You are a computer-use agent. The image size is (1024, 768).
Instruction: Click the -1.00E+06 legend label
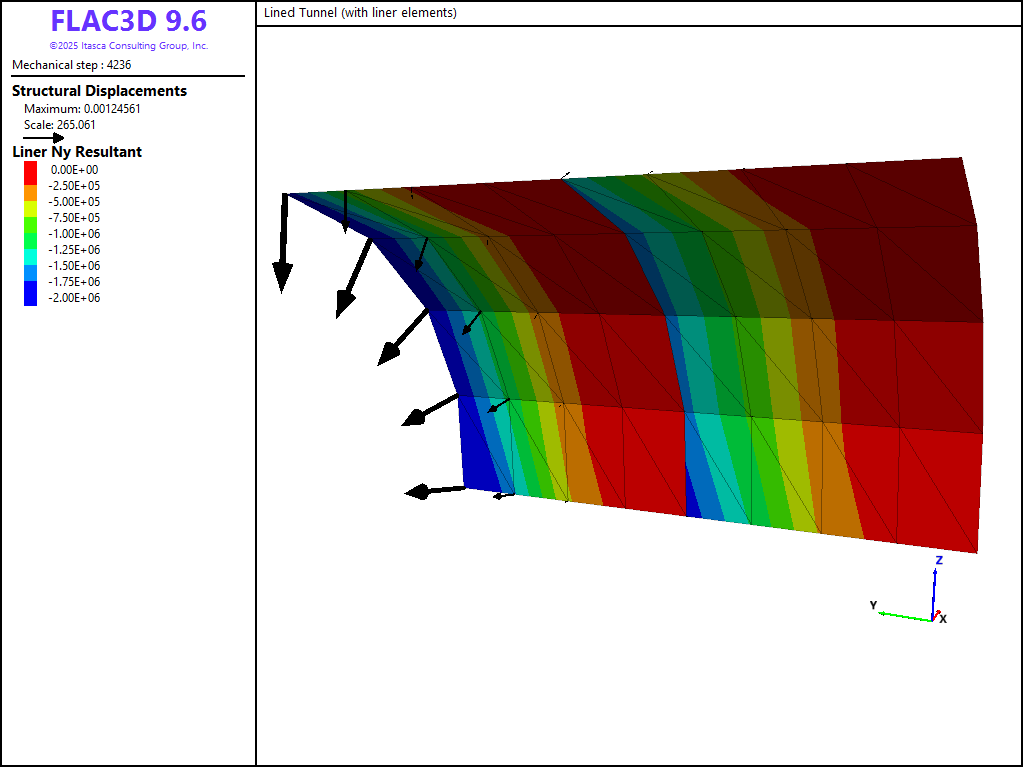[75, 233]
